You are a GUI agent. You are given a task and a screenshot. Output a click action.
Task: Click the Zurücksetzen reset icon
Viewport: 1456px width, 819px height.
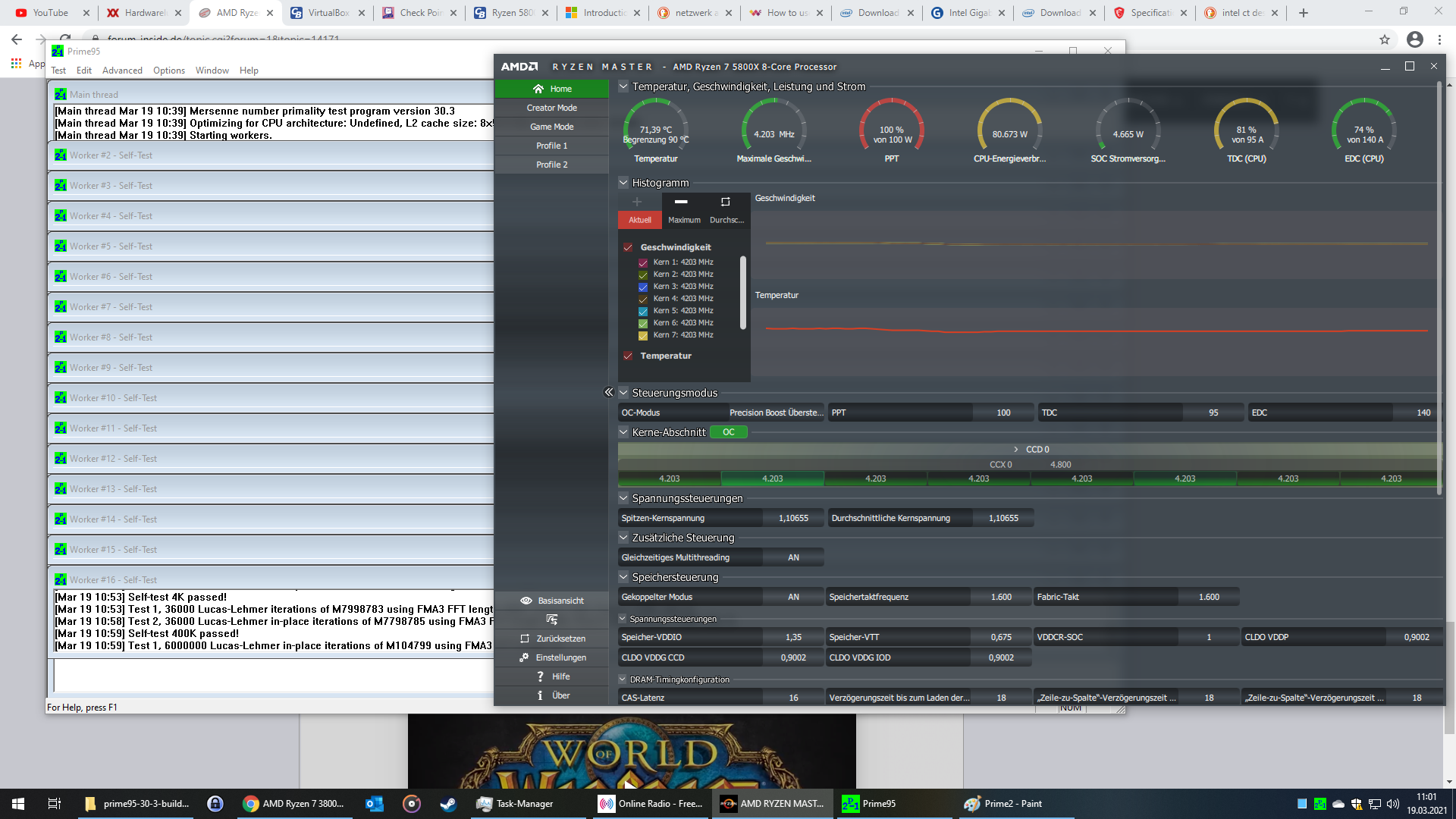coord(525,639)
